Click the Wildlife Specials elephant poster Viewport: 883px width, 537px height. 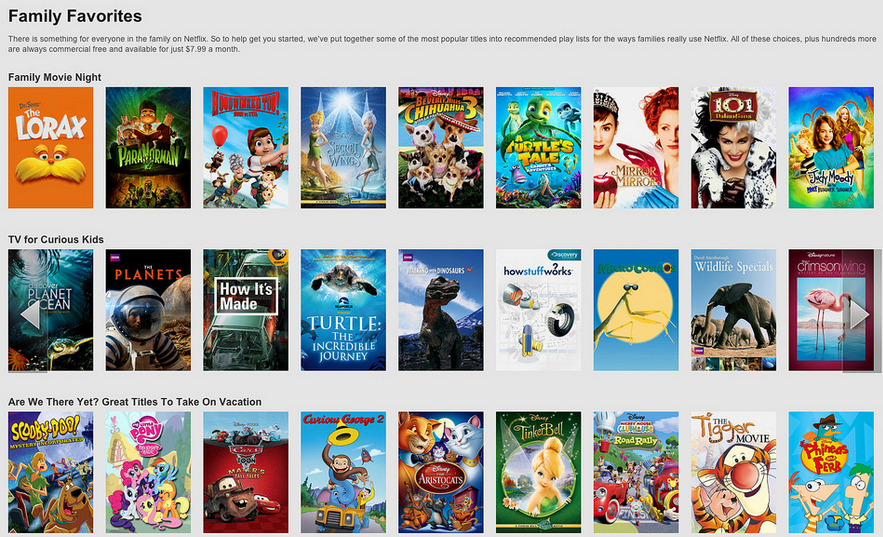click(x=734, y=310)
